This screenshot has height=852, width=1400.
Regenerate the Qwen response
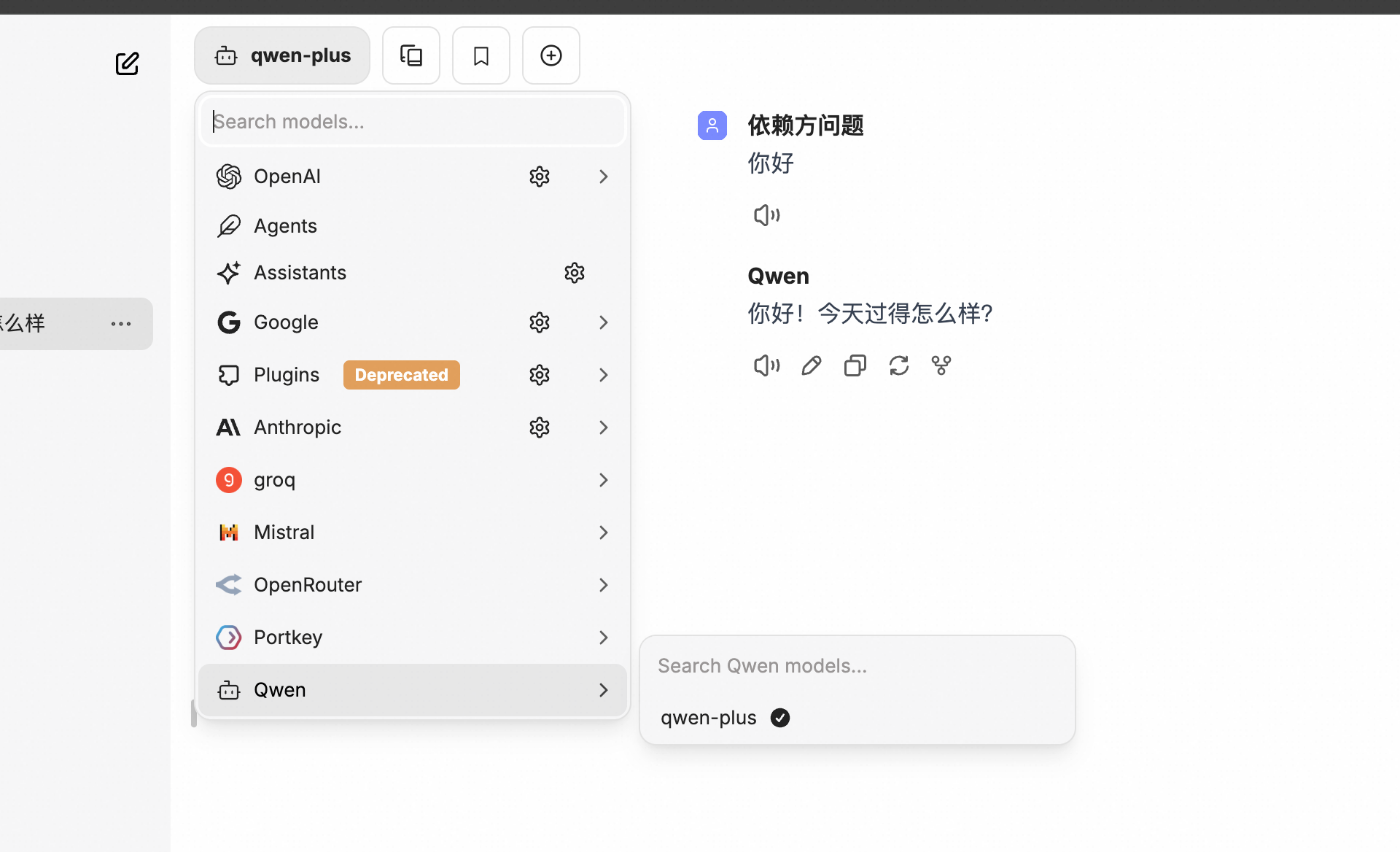click(x=898, y=365)
